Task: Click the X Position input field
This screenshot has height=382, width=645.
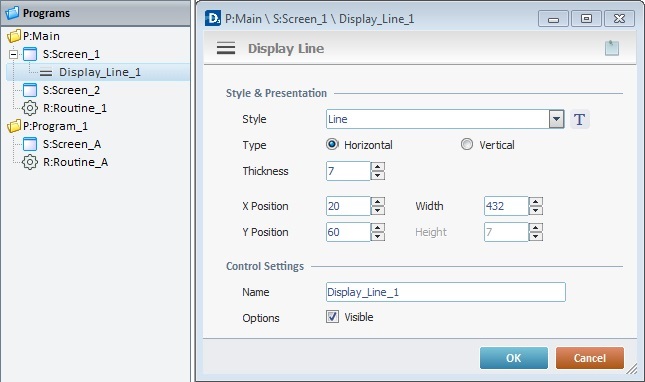Action: (x=348, y=206)
